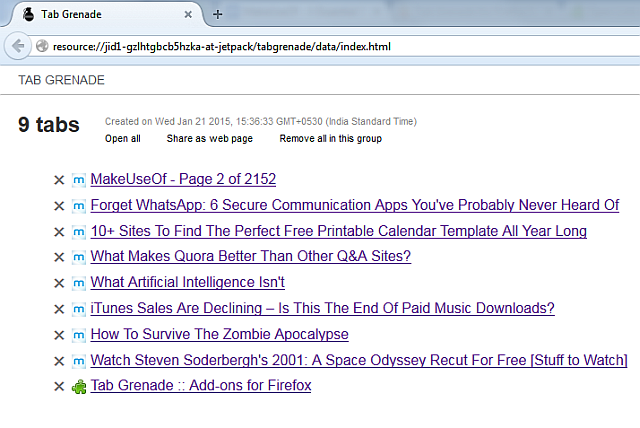640x428 pixels.
Task: Open MakeUseOf - Page 2 of 2152 link
Action: pos(183,179)
